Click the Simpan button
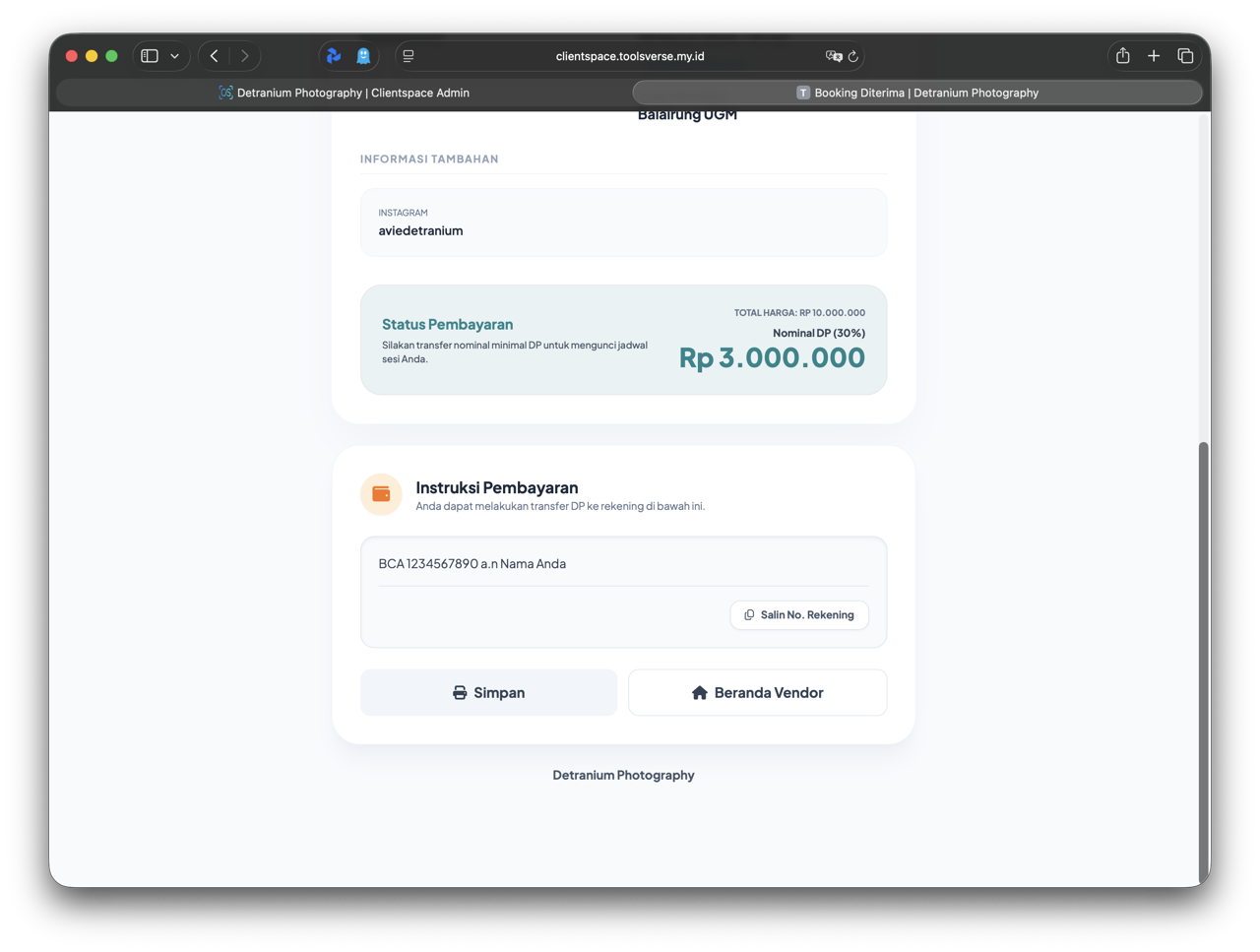Image resolution: width=1260 pixels, height=952 pixels. [x=488, y=692]
